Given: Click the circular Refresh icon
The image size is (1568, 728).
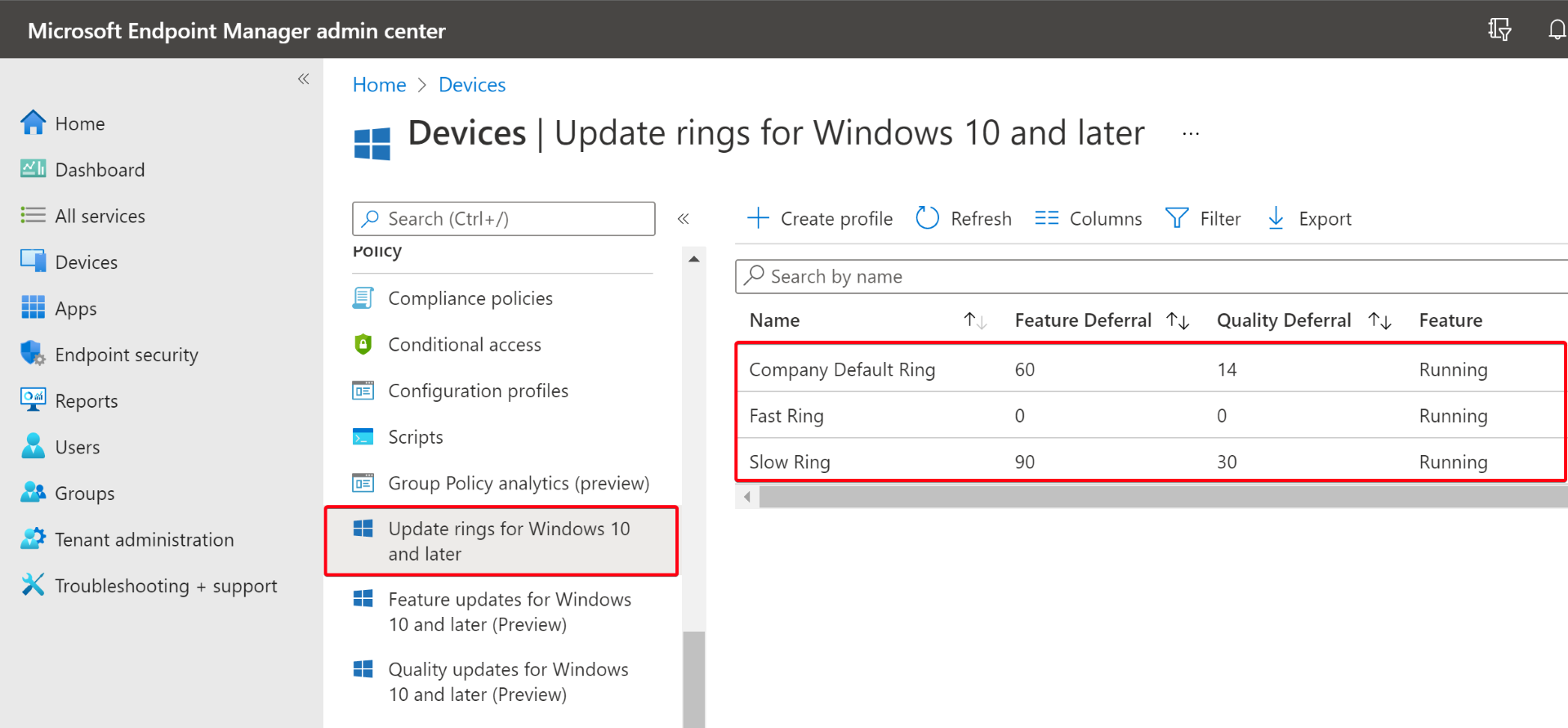Looking at the screenshot, I should click(x=927, y=218).
